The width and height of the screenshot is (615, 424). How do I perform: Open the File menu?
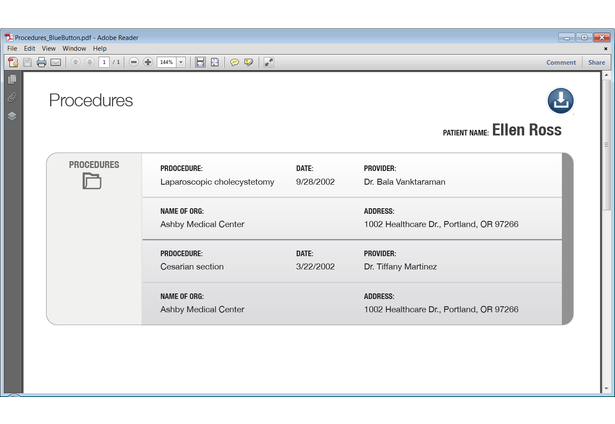point(12,48)
